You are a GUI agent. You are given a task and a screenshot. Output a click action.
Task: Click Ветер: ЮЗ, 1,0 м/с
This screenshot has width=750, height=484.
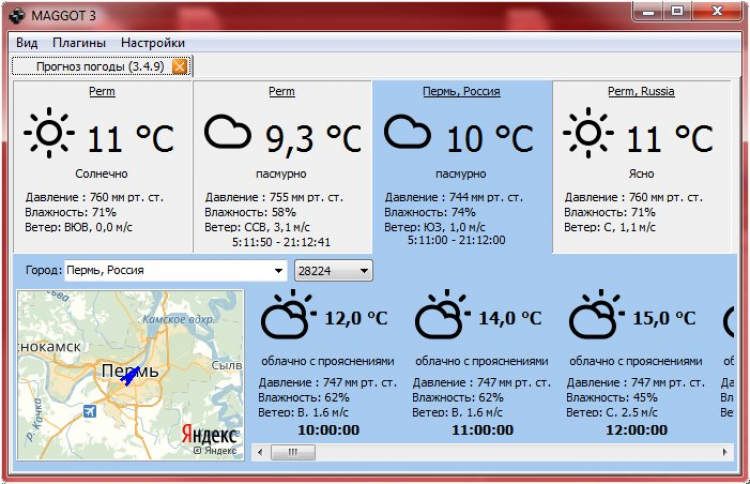(435, 227)
